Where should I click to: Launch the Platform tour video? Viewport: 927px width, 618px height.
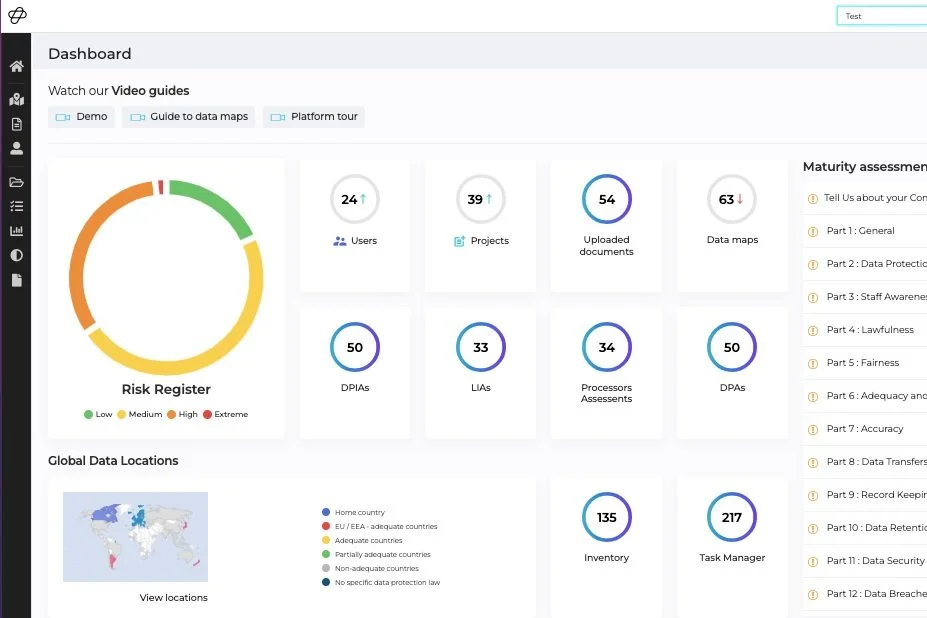[x=314, y=117]
